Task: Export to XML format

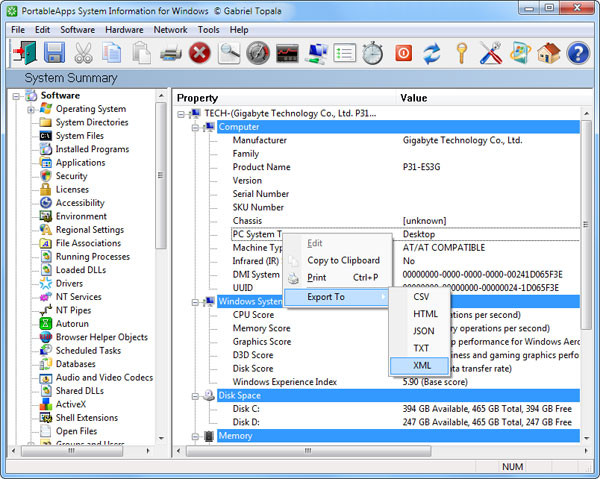Action: point(419,366)
